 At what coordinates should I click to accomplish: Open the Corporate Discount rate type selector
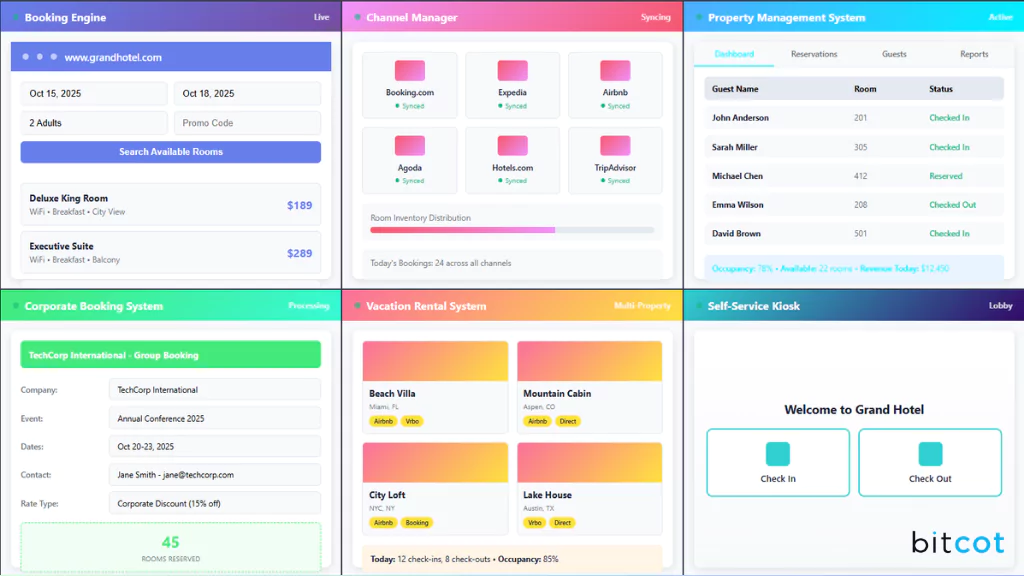pos(214,503)
